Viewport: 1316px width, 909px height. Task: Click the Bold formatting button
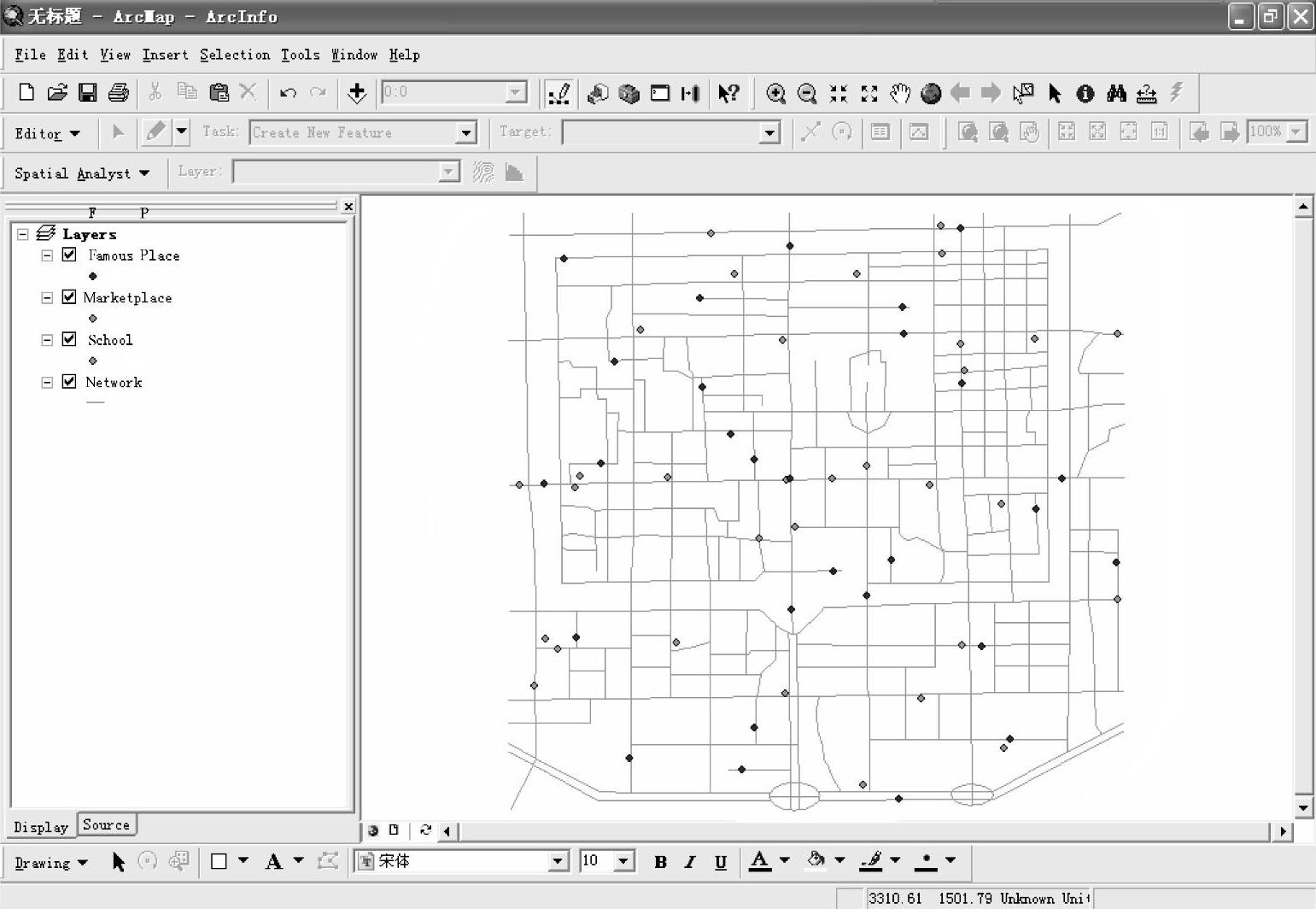[x=660, y=862]
